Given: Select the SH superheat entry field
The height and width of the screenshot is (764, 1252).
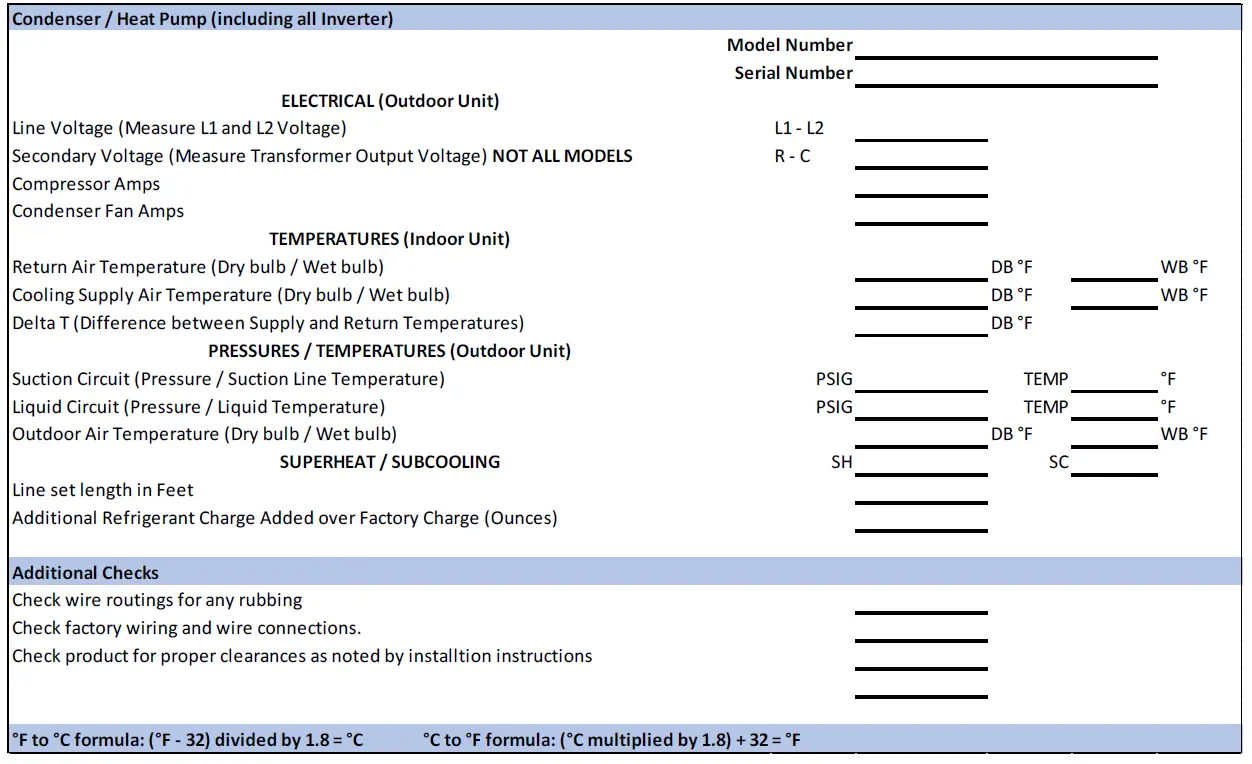Looking at the screenshot, I should click(x=920, y=472).
